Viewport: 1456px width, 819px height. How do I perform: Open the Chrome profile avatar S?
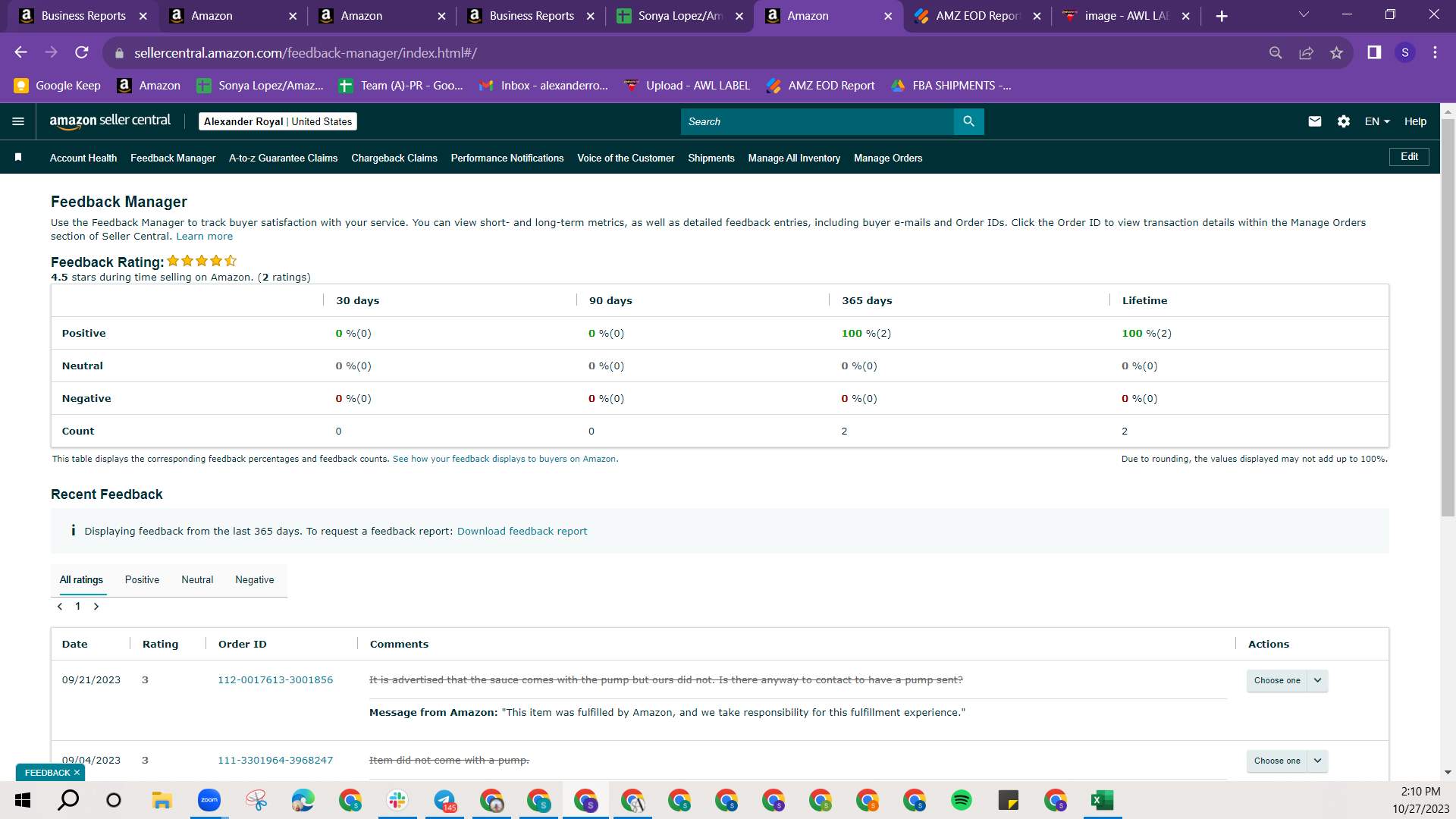click(1405, 52)
